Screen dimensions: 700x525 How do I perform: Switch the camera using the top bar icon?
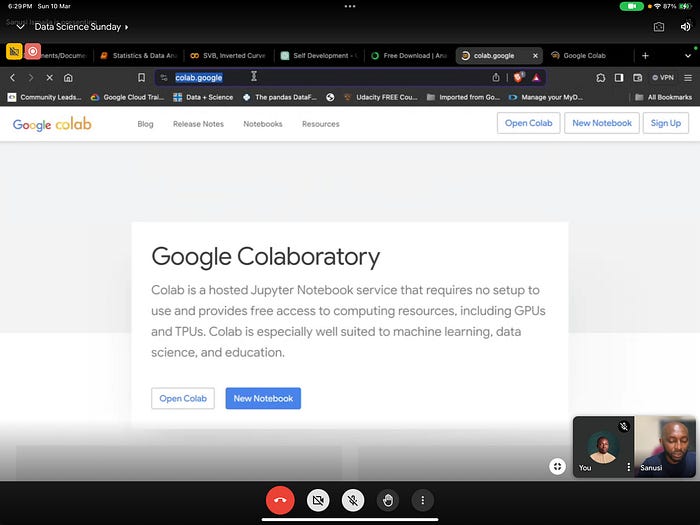(658, 27)
